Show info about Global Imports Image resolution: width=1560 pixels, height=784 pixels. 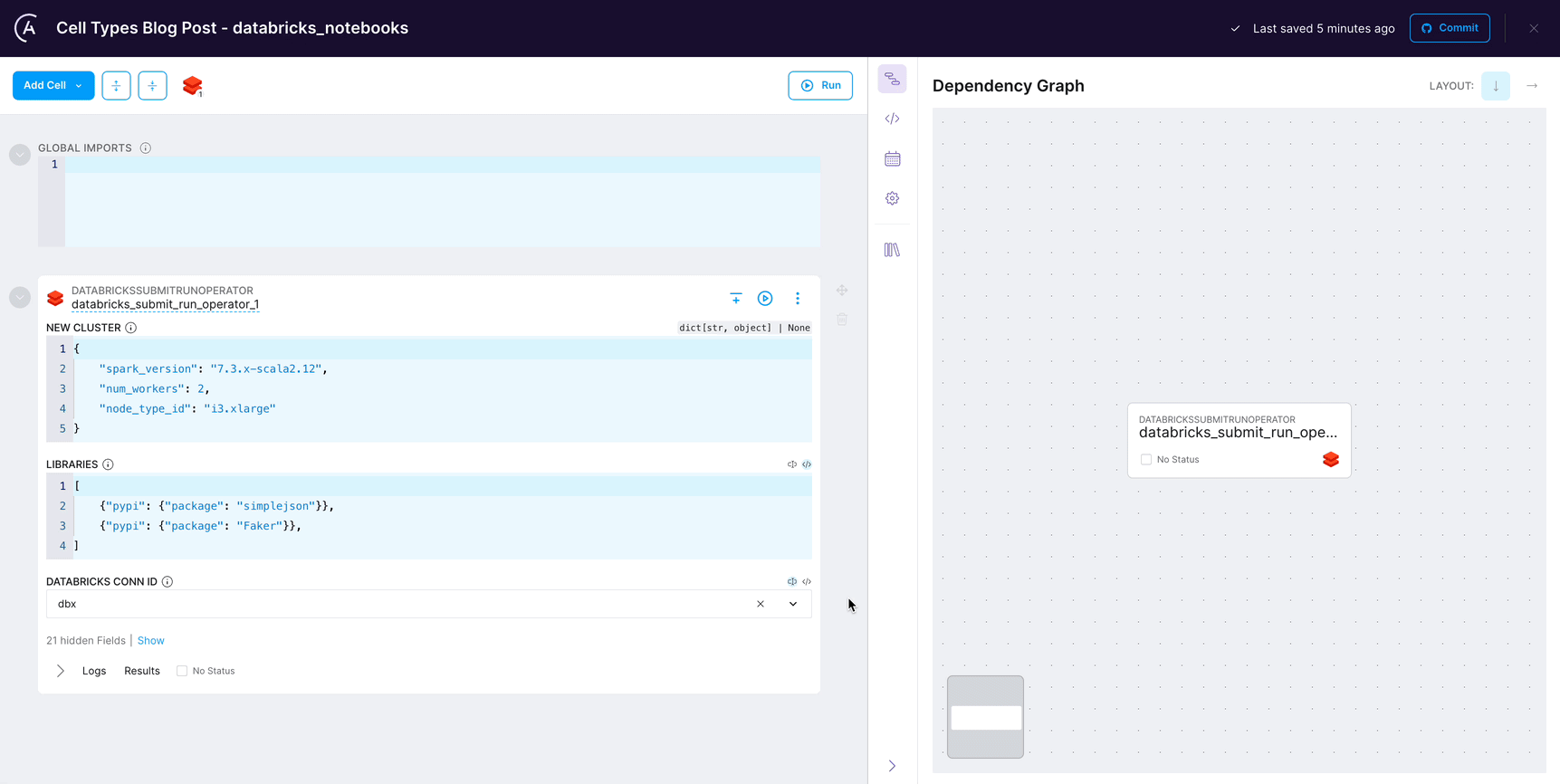(146, 148)
